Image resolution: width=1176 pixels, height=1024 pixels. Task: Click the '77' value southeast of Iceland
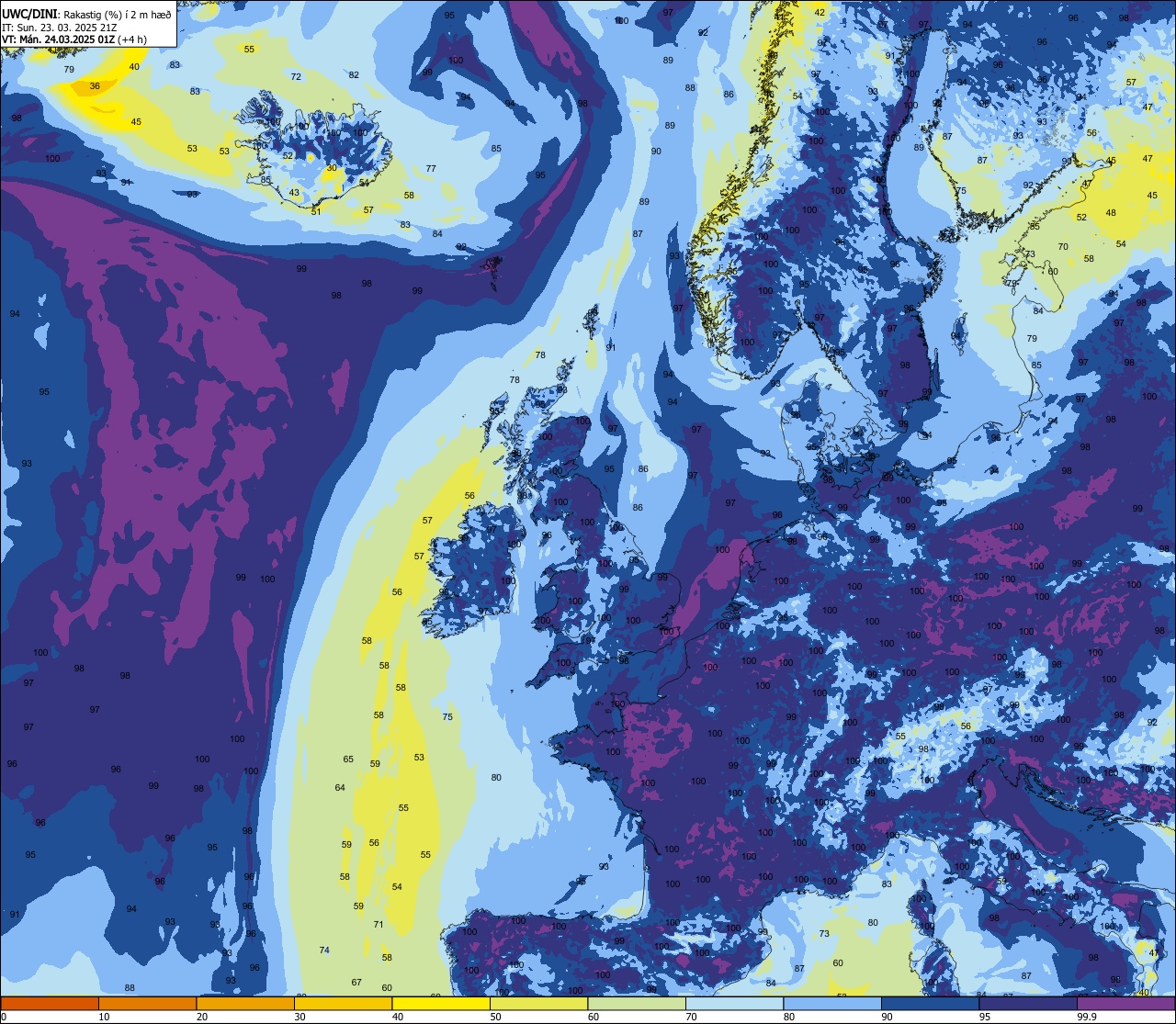(431, 169)
